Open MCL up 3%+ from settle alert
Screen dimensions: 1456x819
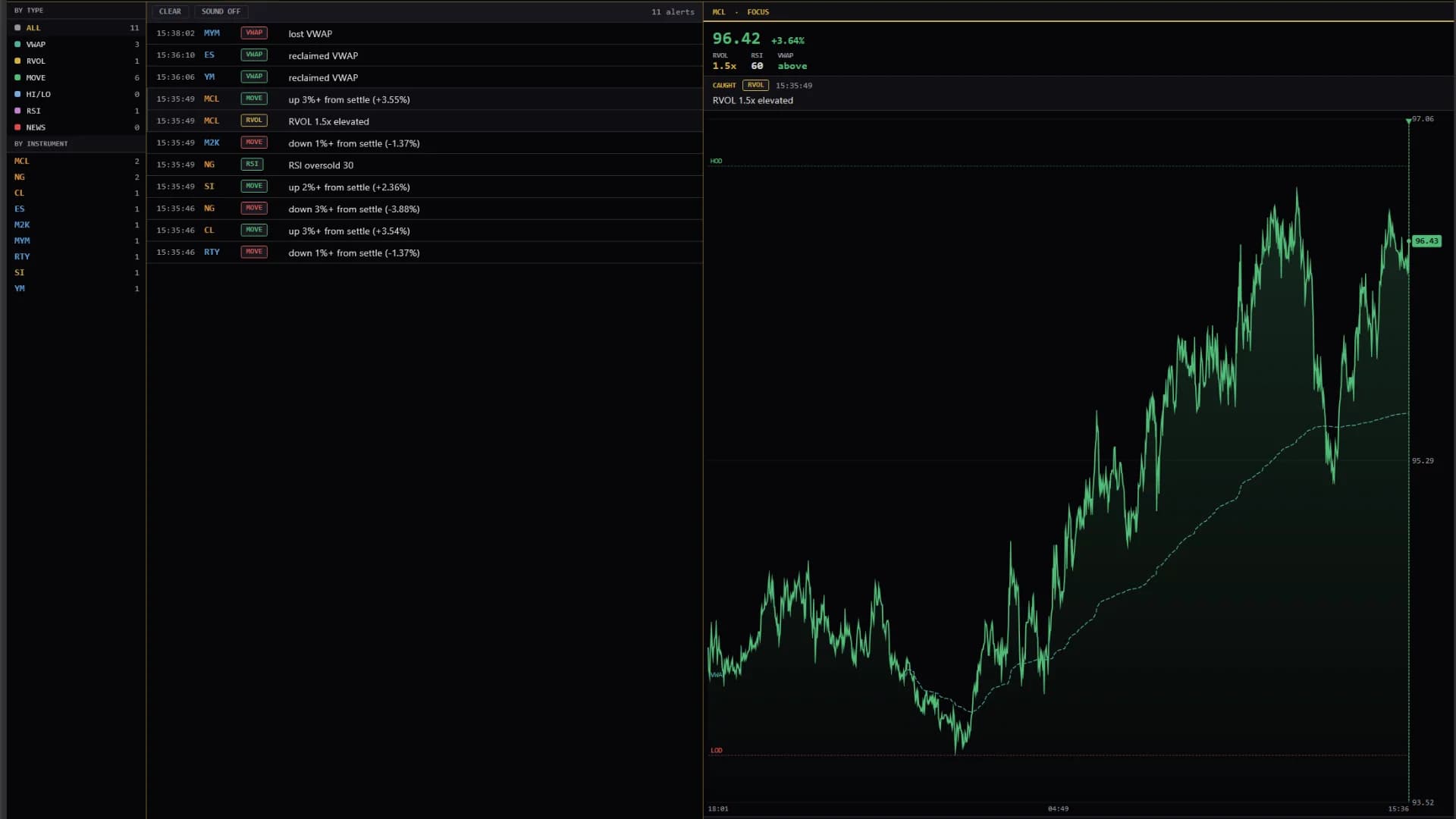425,99
